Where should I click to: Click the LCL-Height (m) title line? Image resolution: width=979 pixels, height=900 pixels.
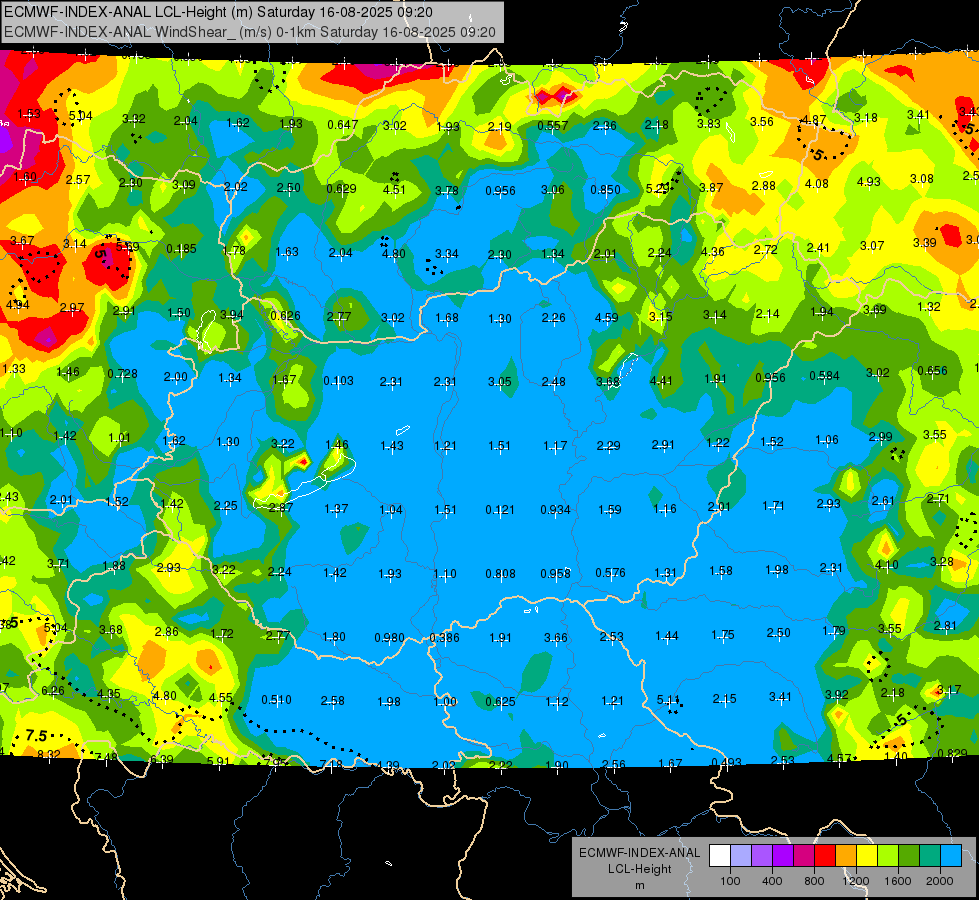point(219,12)
